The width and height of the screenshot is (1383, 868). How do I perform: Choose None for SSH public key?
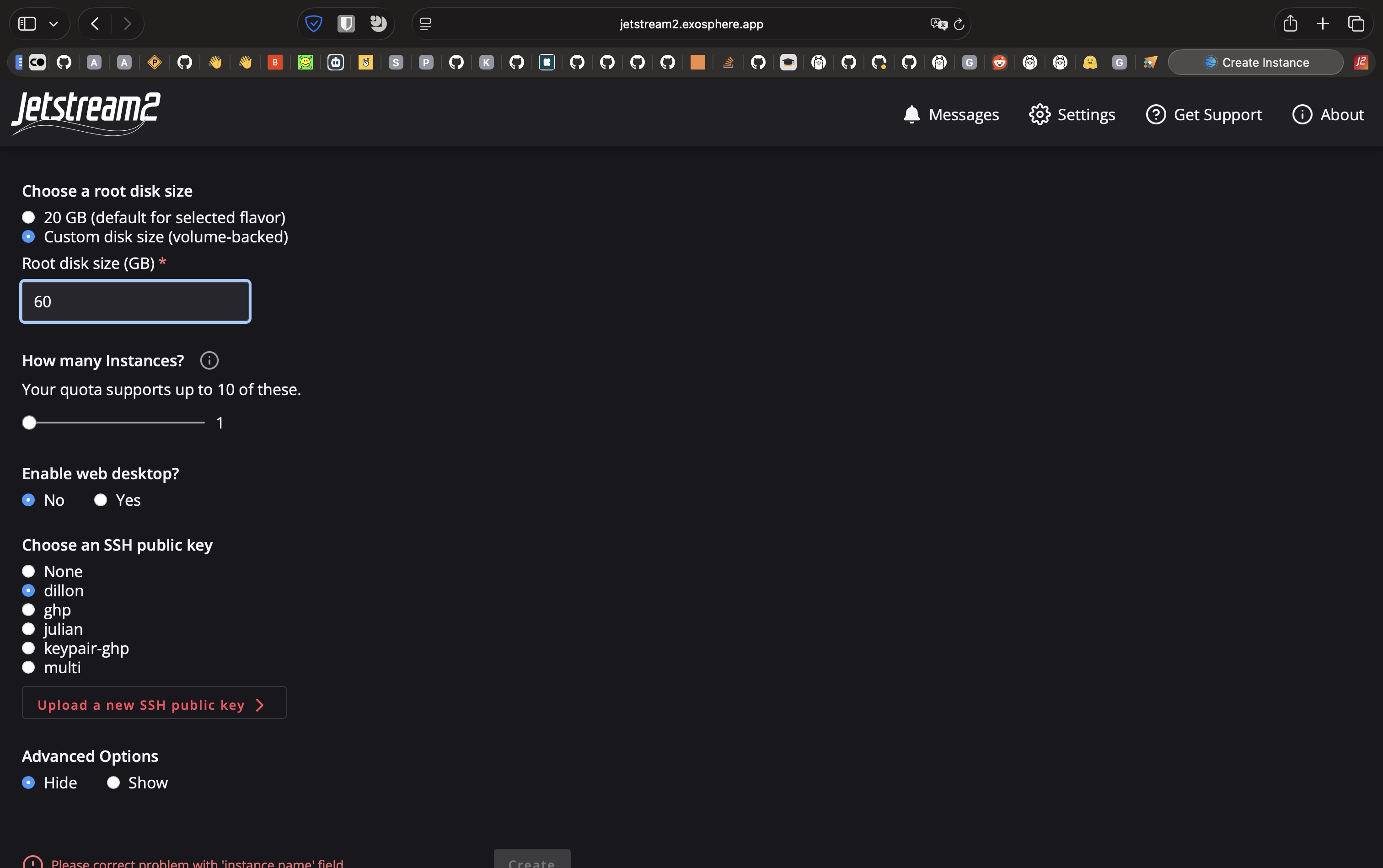[x=28, y=571]
